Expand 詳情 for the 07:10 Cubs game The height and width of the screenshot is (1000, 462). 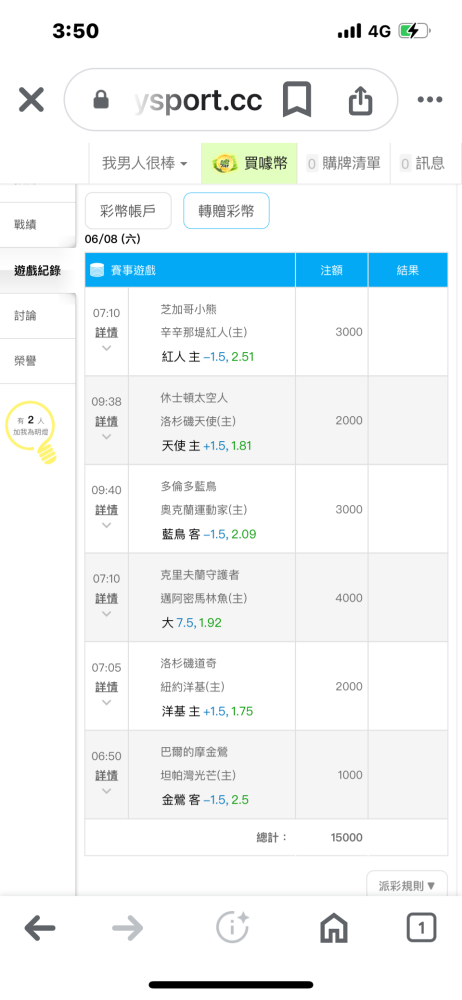107,333
